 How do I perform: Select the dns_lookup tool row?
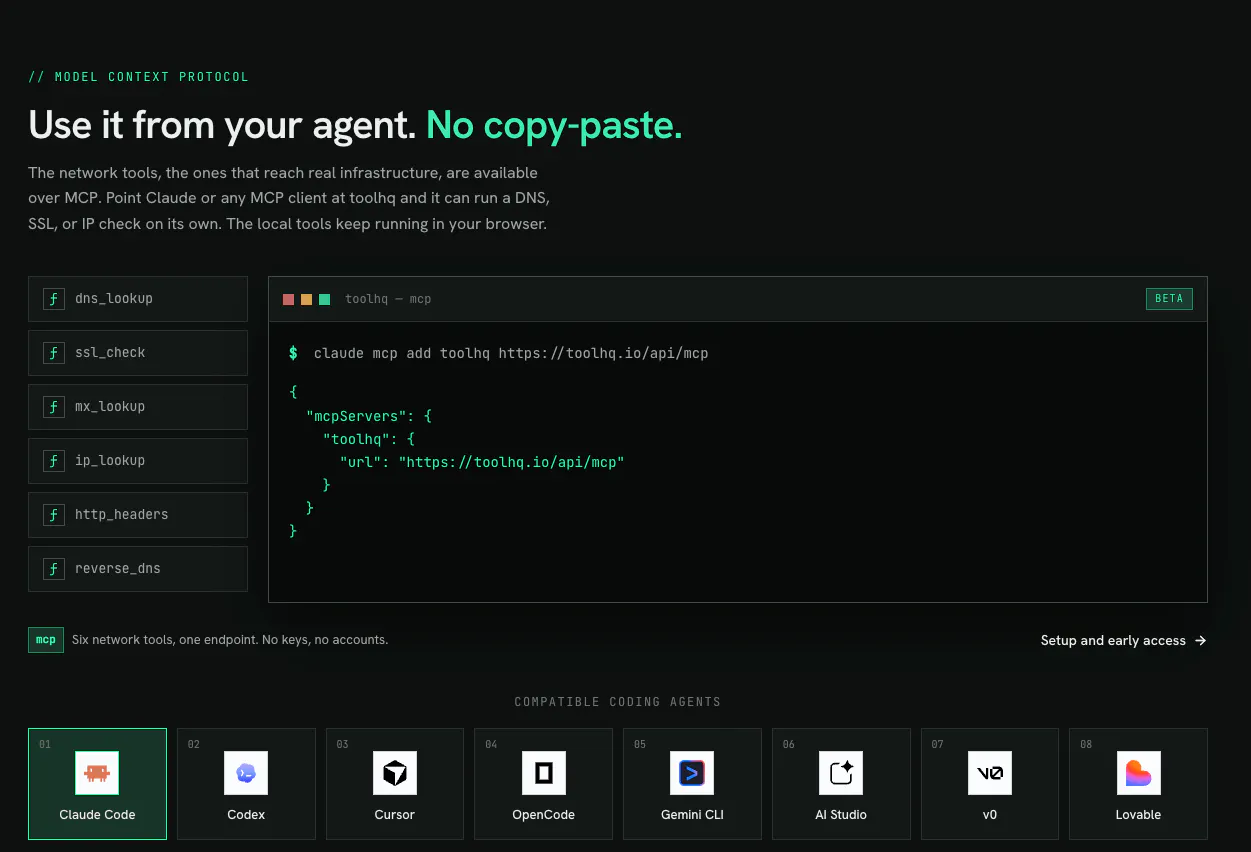click(138, 299)
